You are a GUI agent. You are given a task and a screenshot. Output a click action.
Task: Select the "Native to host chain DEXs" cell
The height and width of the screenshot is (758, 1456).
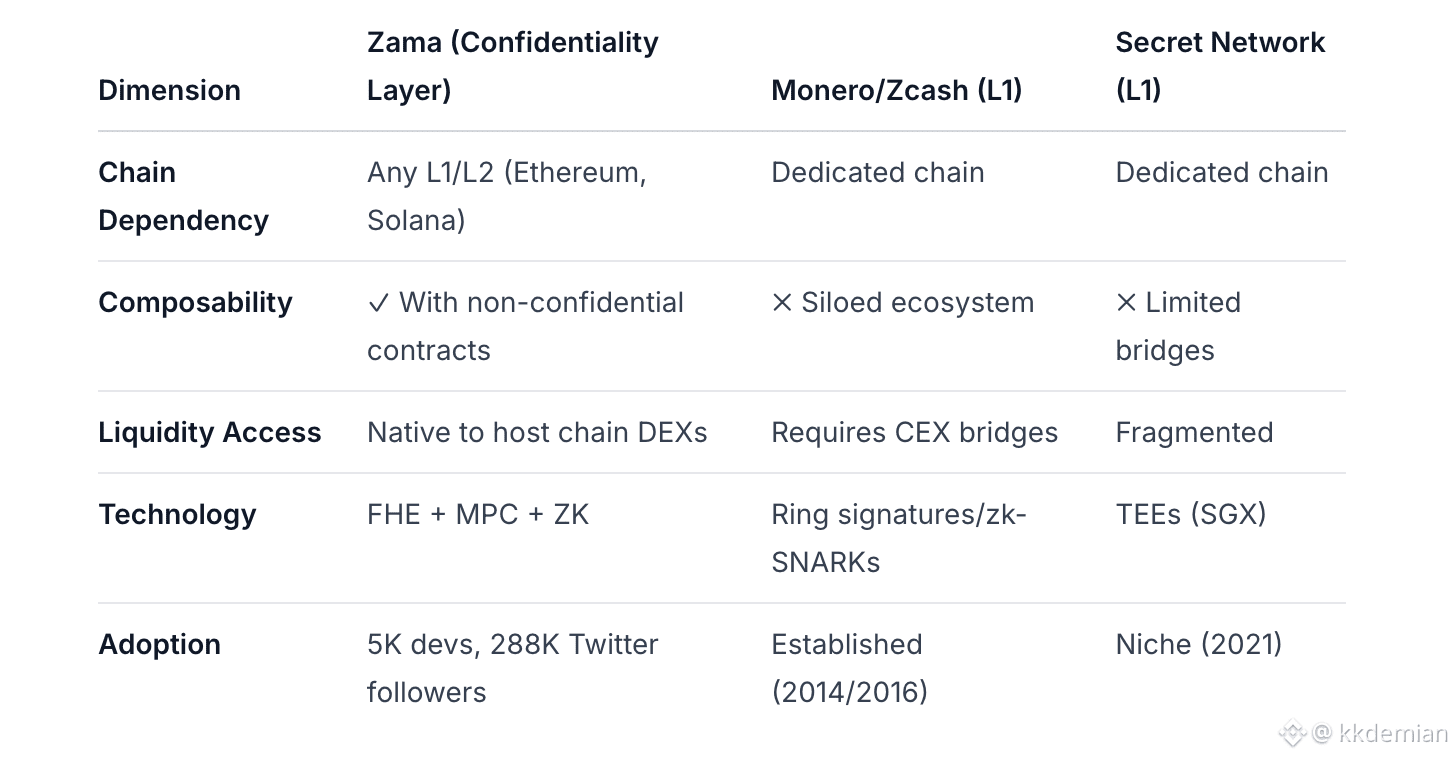point(537,433)
